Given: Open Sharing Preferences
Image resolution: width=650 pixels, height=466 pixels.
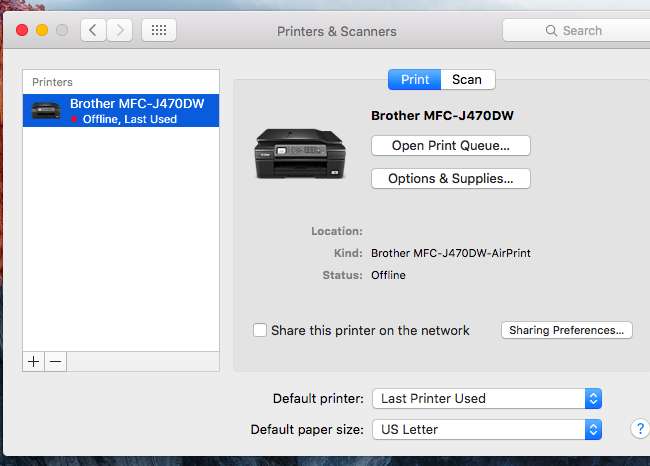Looking at the screenshot, I should point(566,330).
